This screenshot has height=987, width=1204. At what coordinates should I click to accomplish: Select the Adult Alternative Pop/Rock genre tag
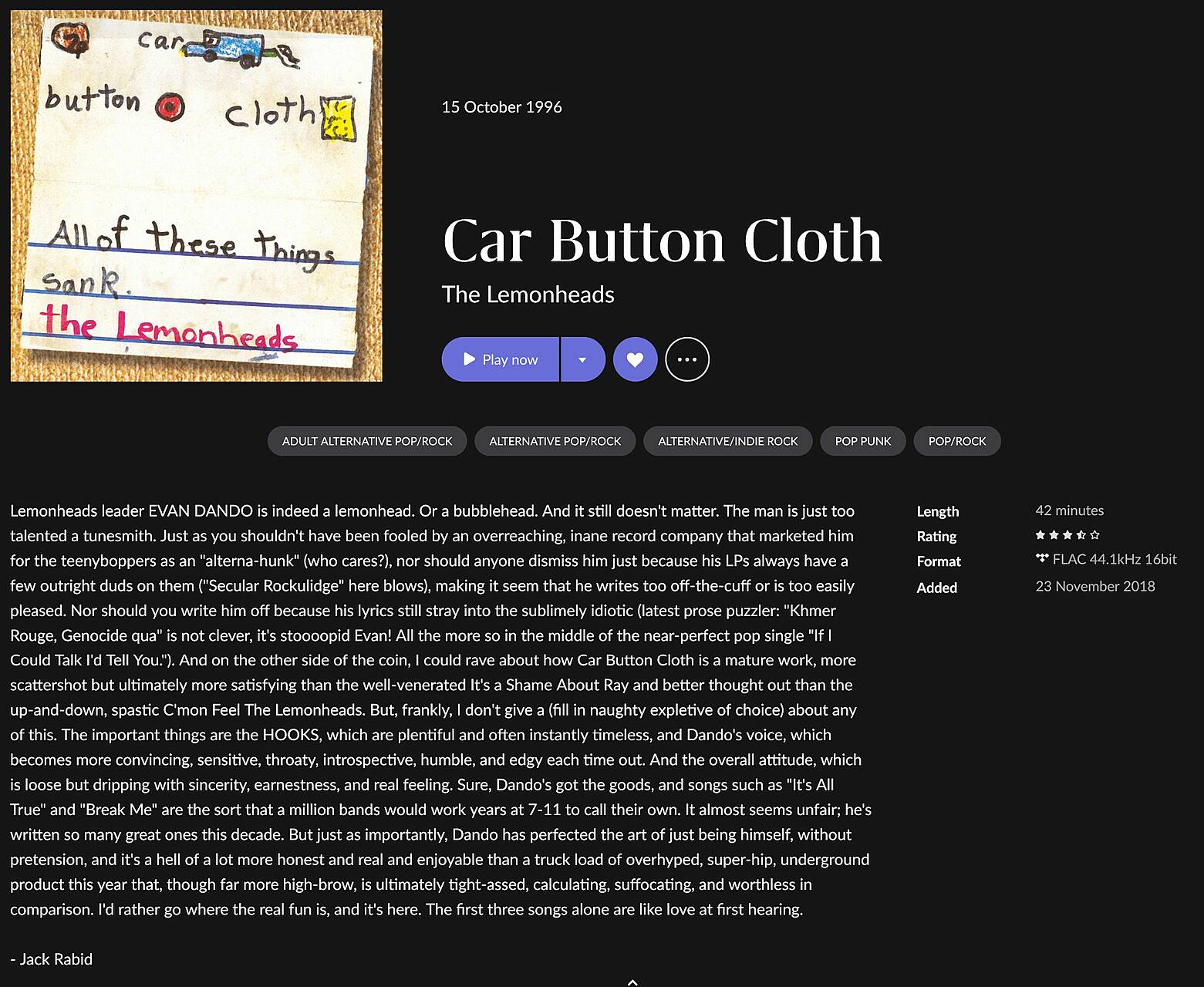pyautogui.click(x=367, y=441)
